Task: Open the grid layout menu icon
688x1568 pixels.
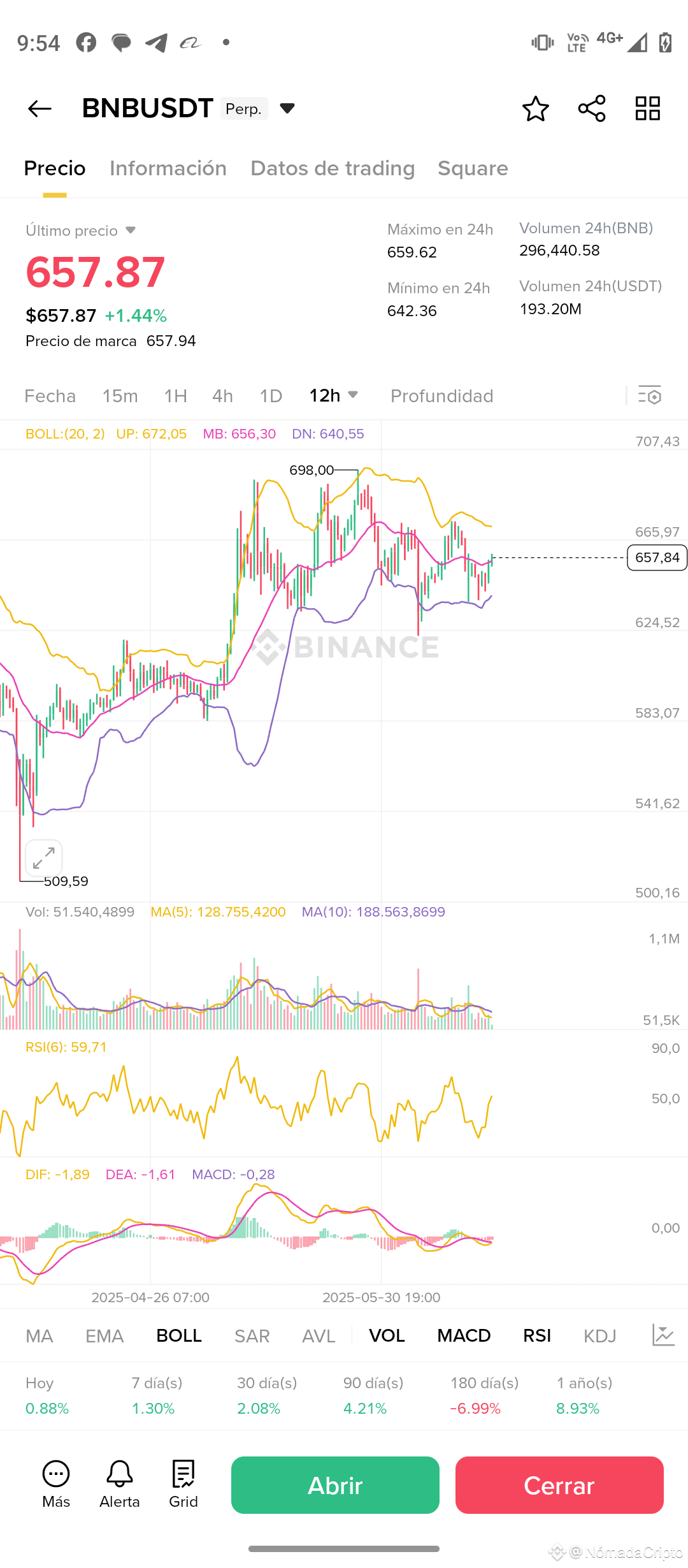Action: 648,109
